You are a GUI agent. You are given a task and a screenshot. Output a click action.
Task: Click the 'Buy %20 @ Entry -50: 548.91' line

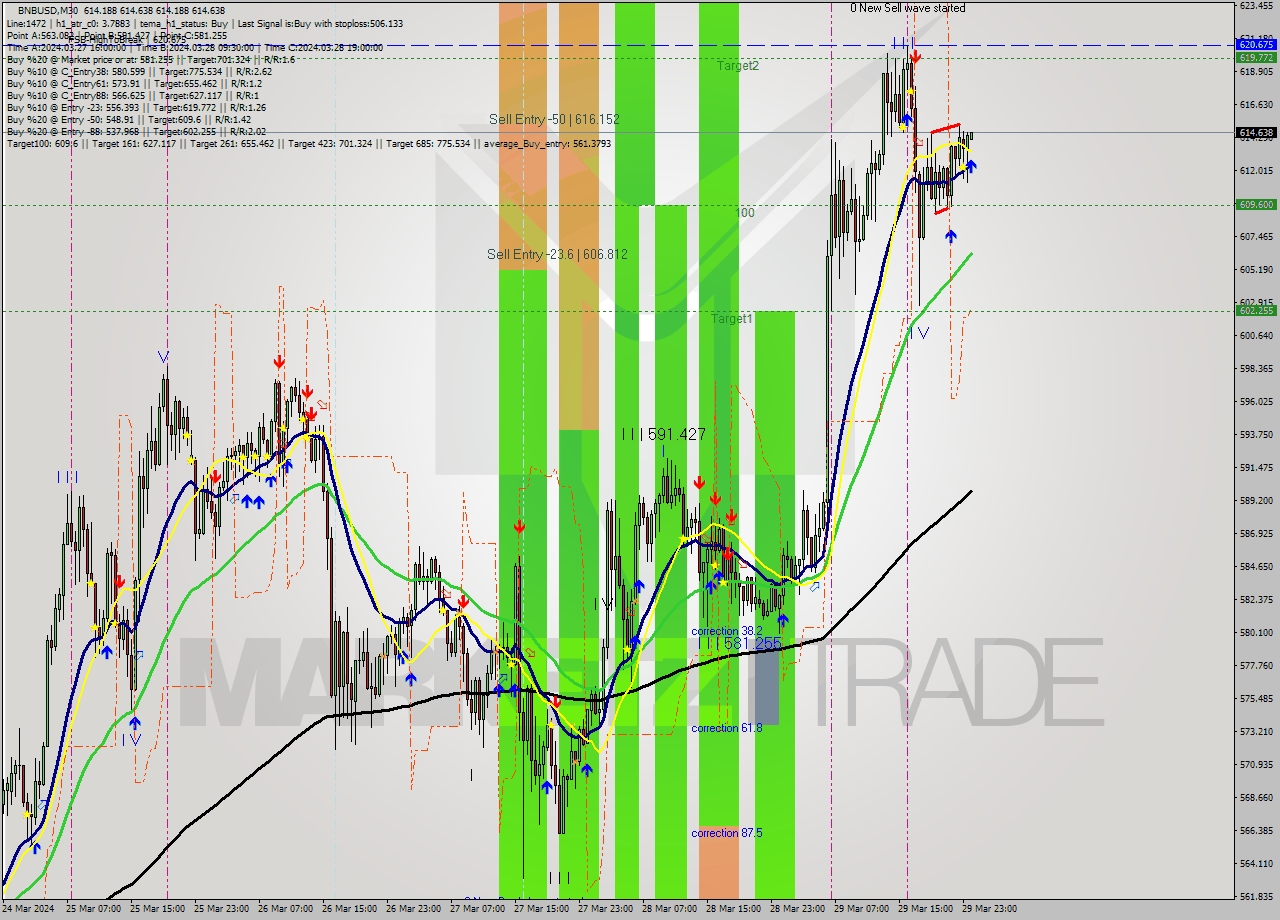[x=128, y=119]
